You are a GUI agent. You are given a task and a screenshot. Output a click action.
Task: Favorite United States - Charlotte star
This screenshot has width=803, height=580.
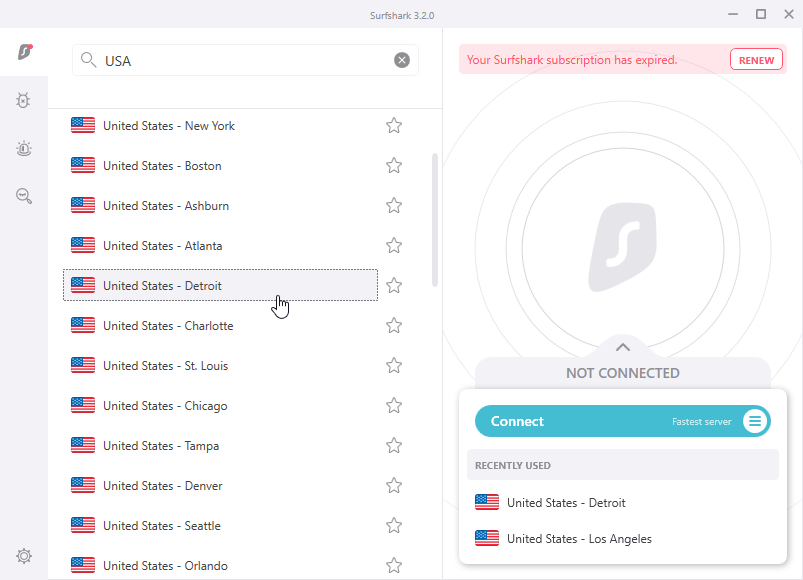point(394,325)
